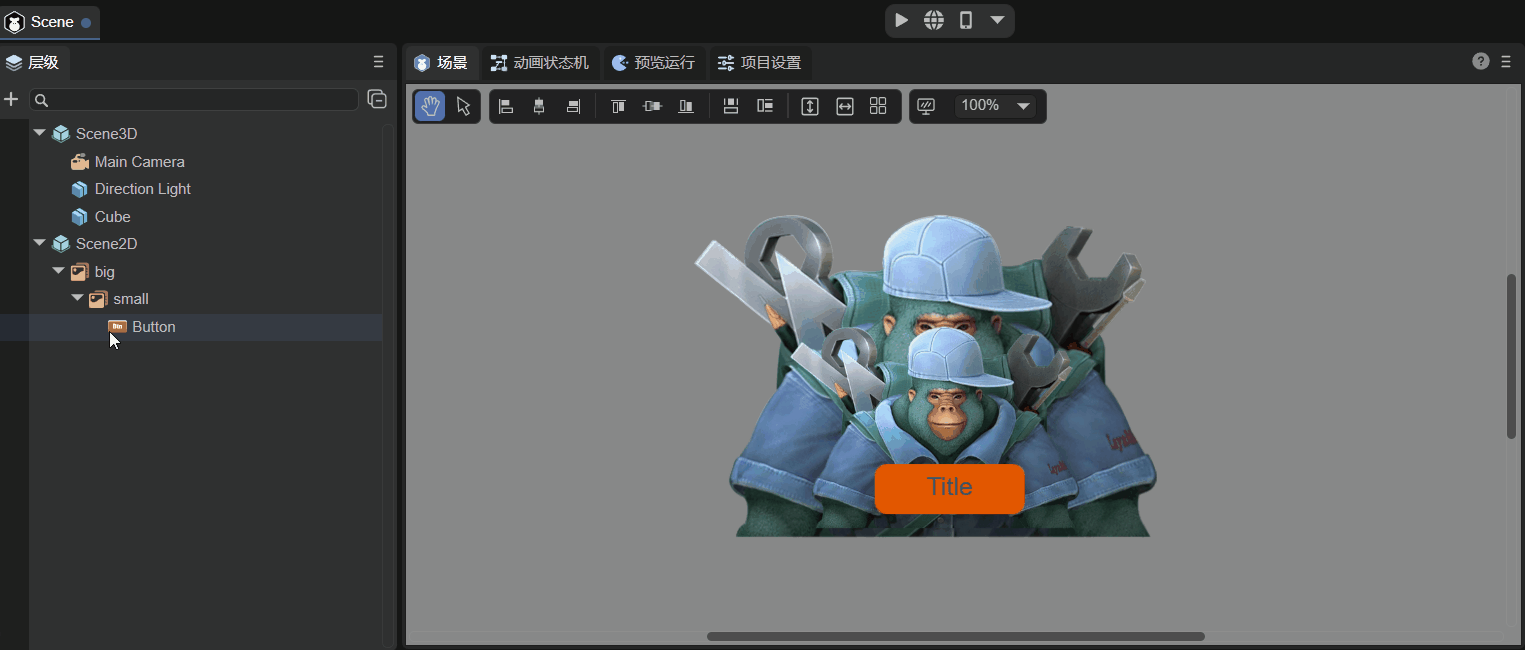Click the align top icon
1525x650 pixels.
pyautogui.click(x=618, y=107)
